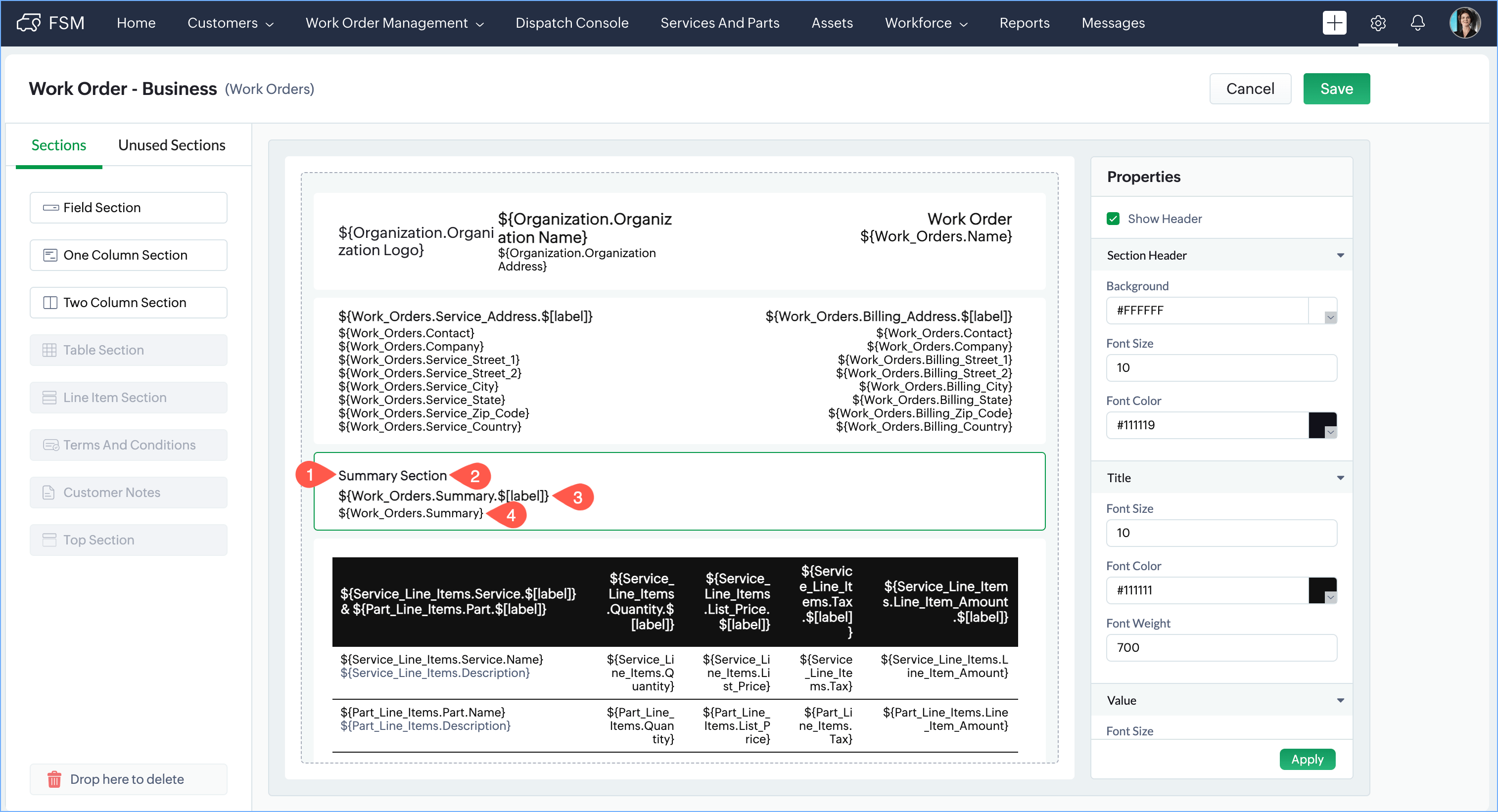Click the One Column Section icon
Screen dimensions: 1498x812
50,255
